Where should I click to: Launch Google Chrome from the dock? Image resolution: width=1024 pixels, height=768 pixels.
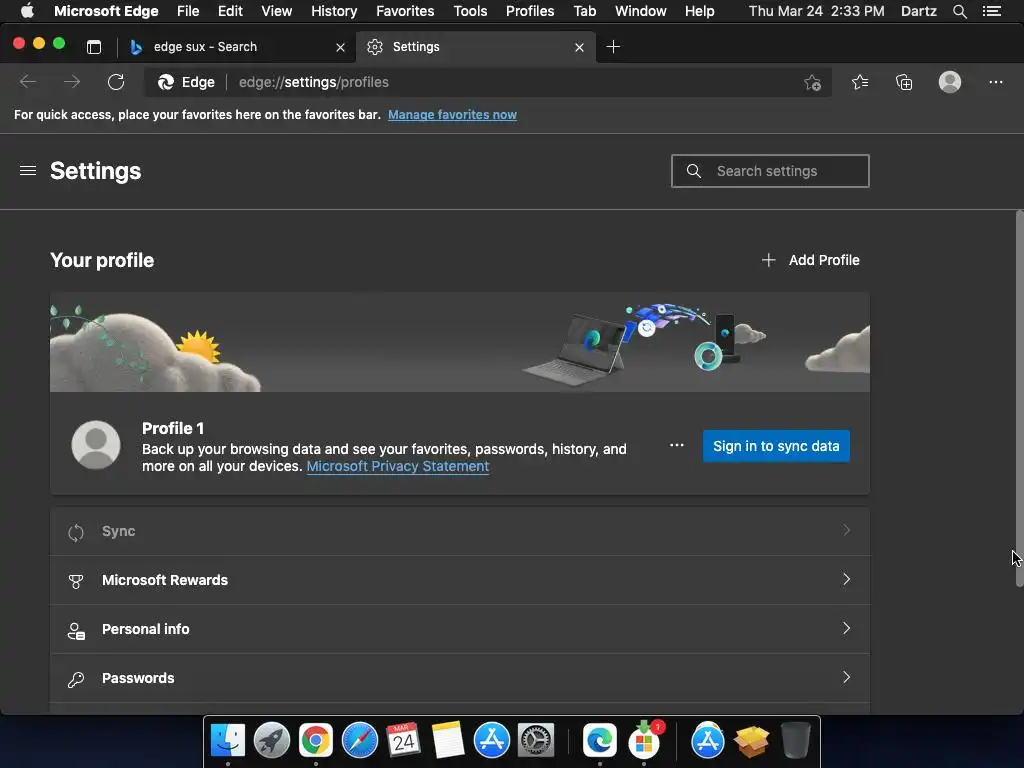315,741
